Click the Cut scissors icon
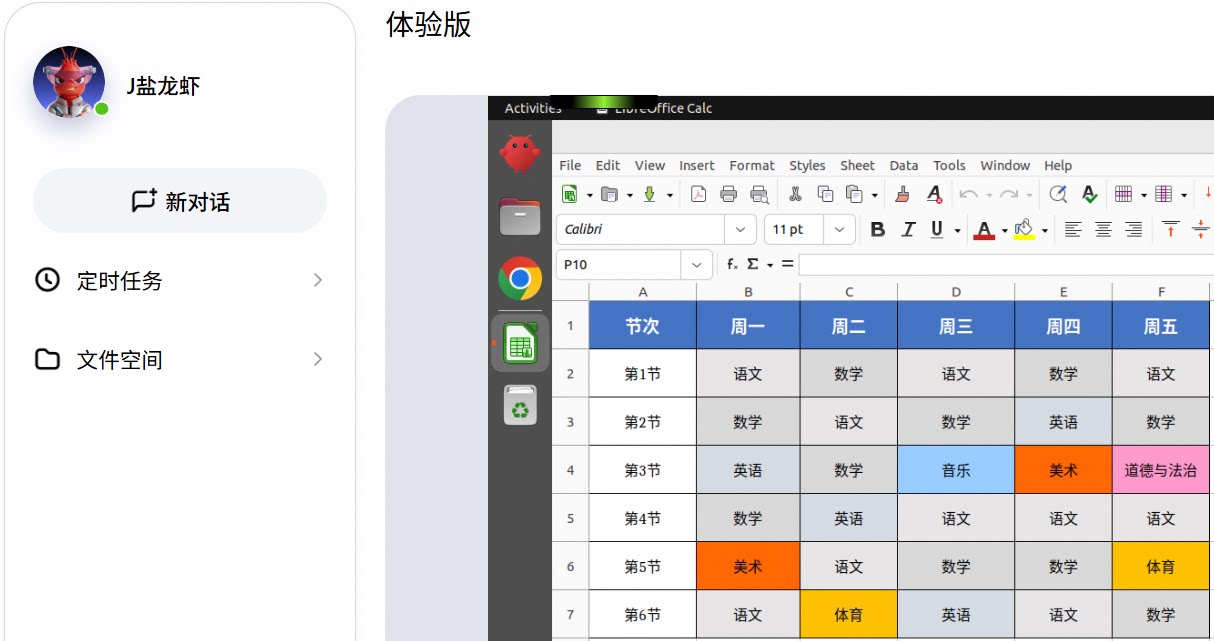 pyautogui.click(x=795, y=194)
